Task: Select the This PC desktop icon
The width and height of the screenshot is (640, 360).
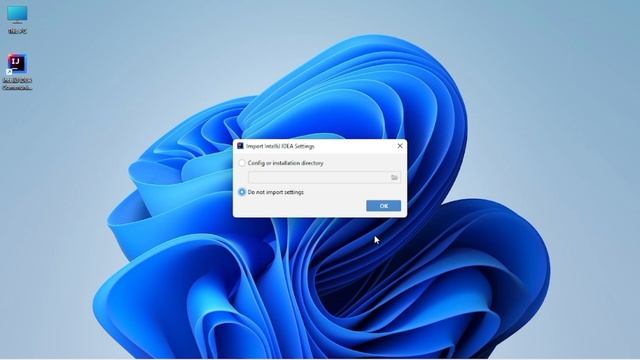Action: [17, 19]
